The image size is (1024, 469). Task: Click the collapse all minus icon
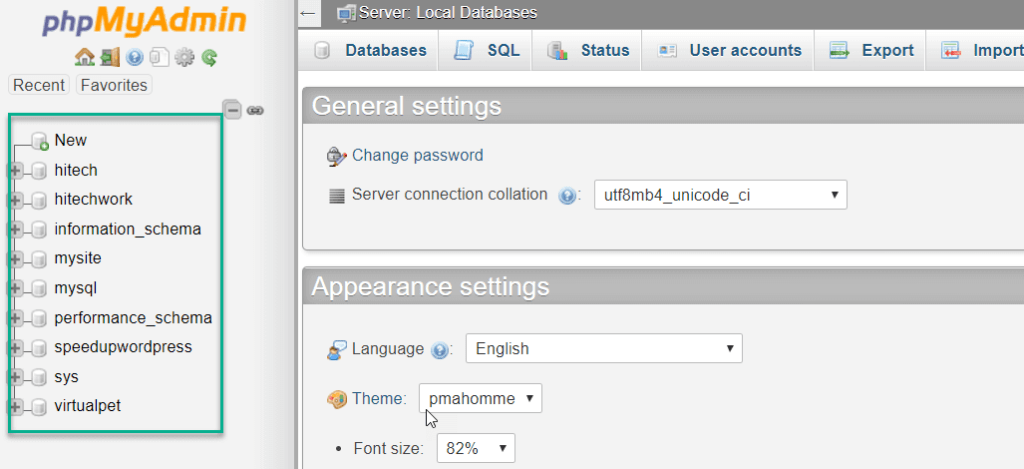tap(233, 110)
